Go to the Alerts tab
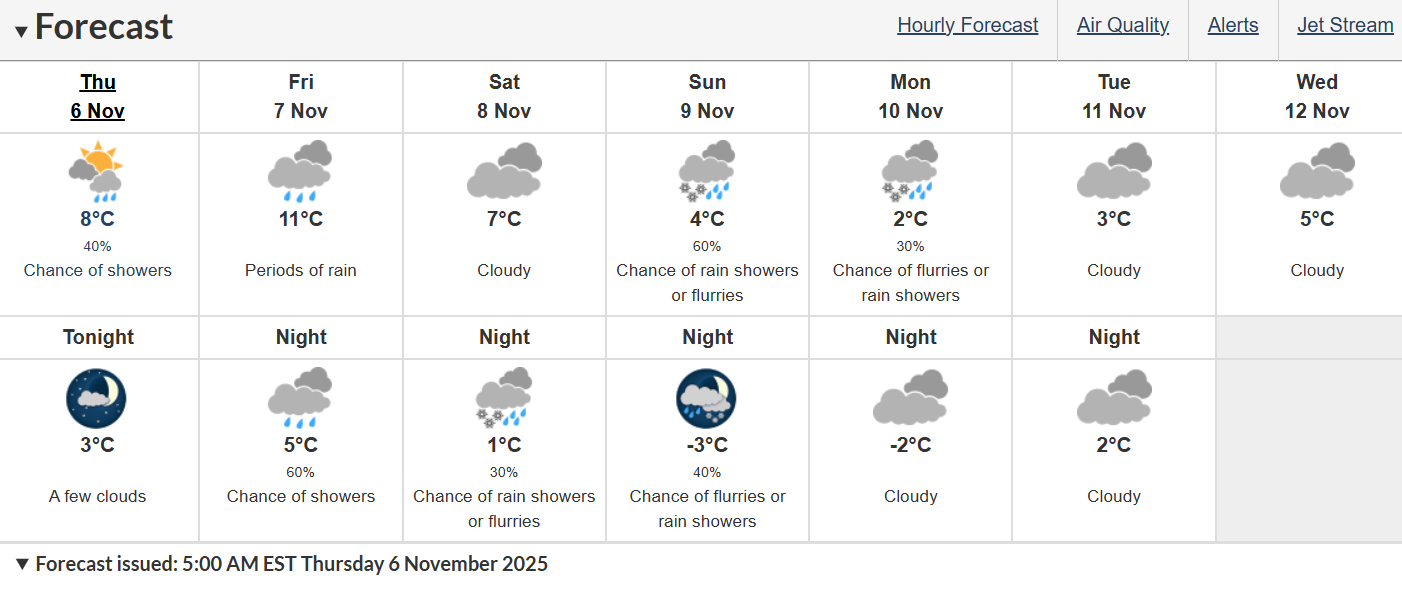Image resolution: width=1402 pixels, height=596 pixels. pos(1232,25)
